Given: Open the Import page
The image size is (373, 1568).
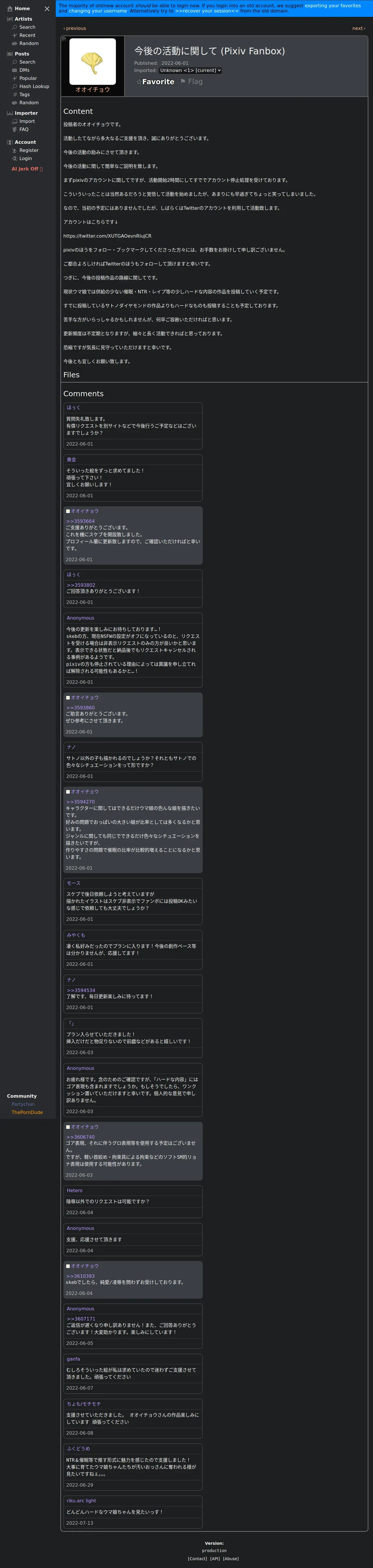Looking at the screenshot, I should tap(27, 121).
